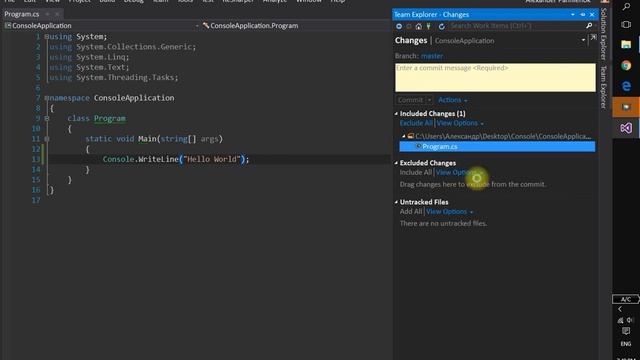Click the Back navigation arrow in Team Explorer

tap(399, 26)
